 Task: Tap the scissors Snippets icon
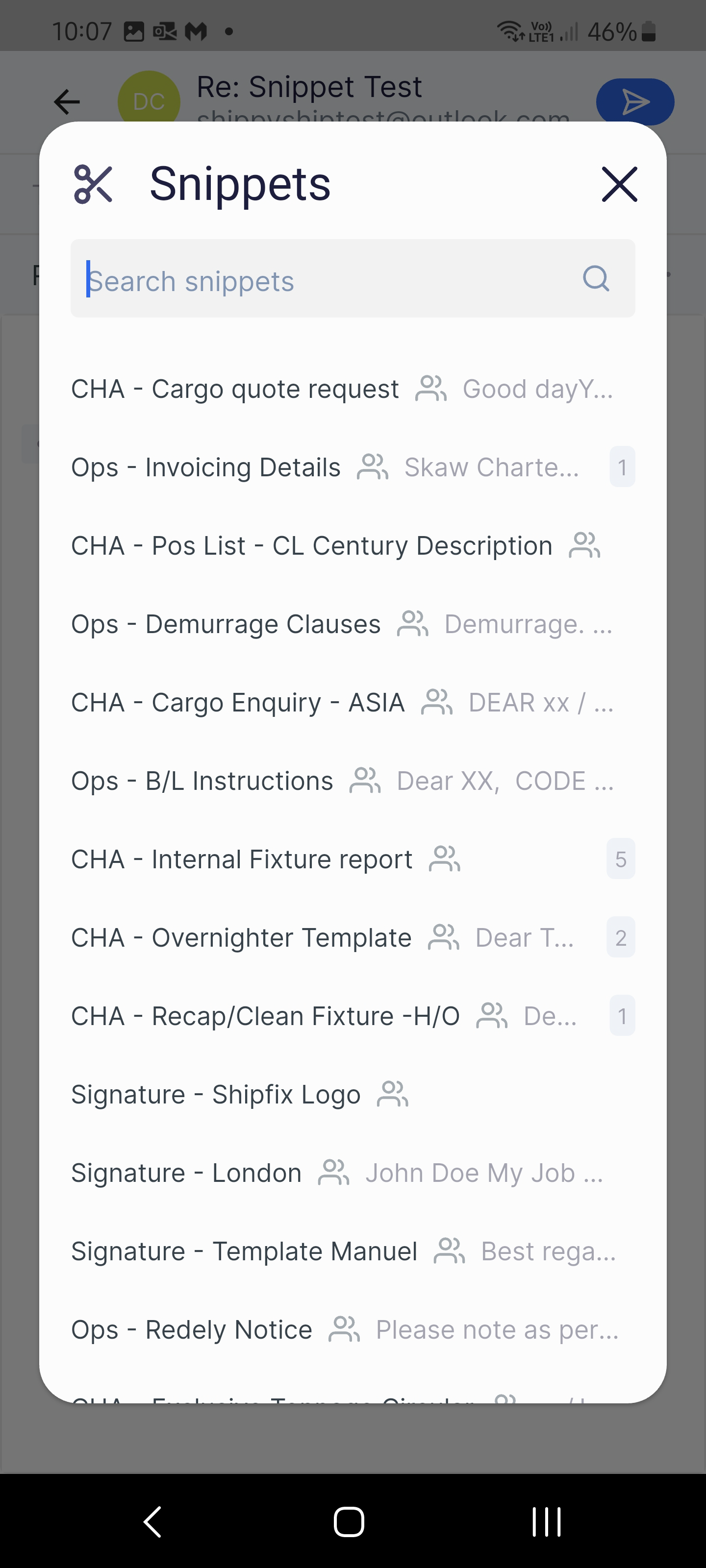[93, 184]
